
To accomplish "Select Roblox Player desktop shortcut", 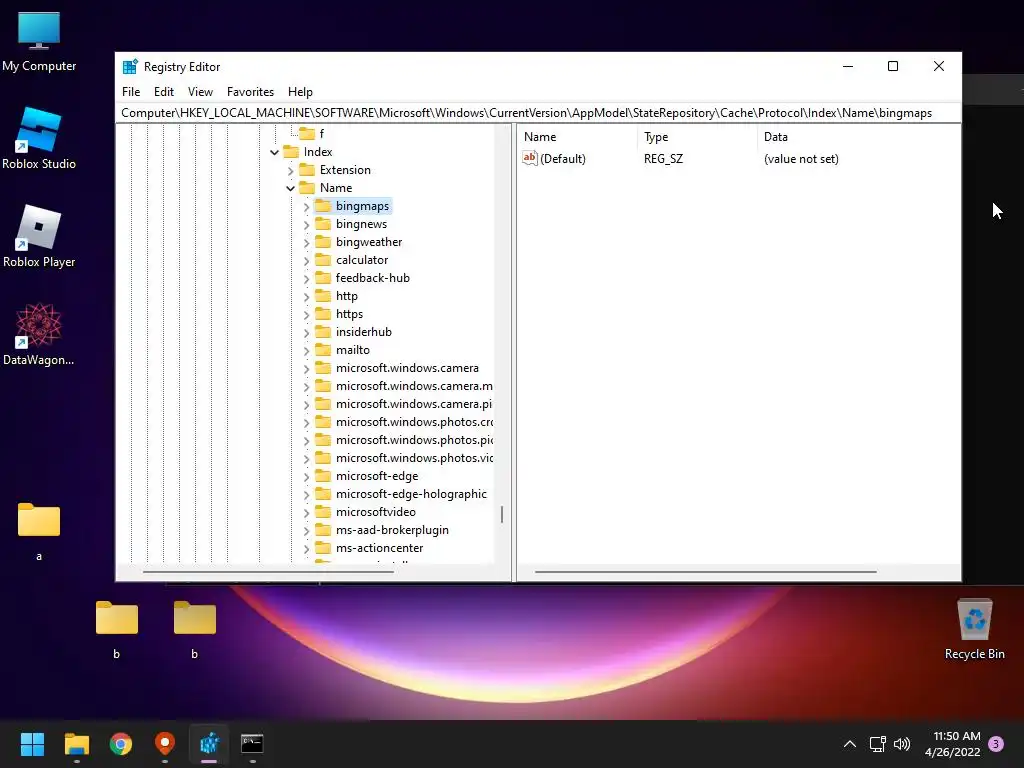I will [39, 236].
